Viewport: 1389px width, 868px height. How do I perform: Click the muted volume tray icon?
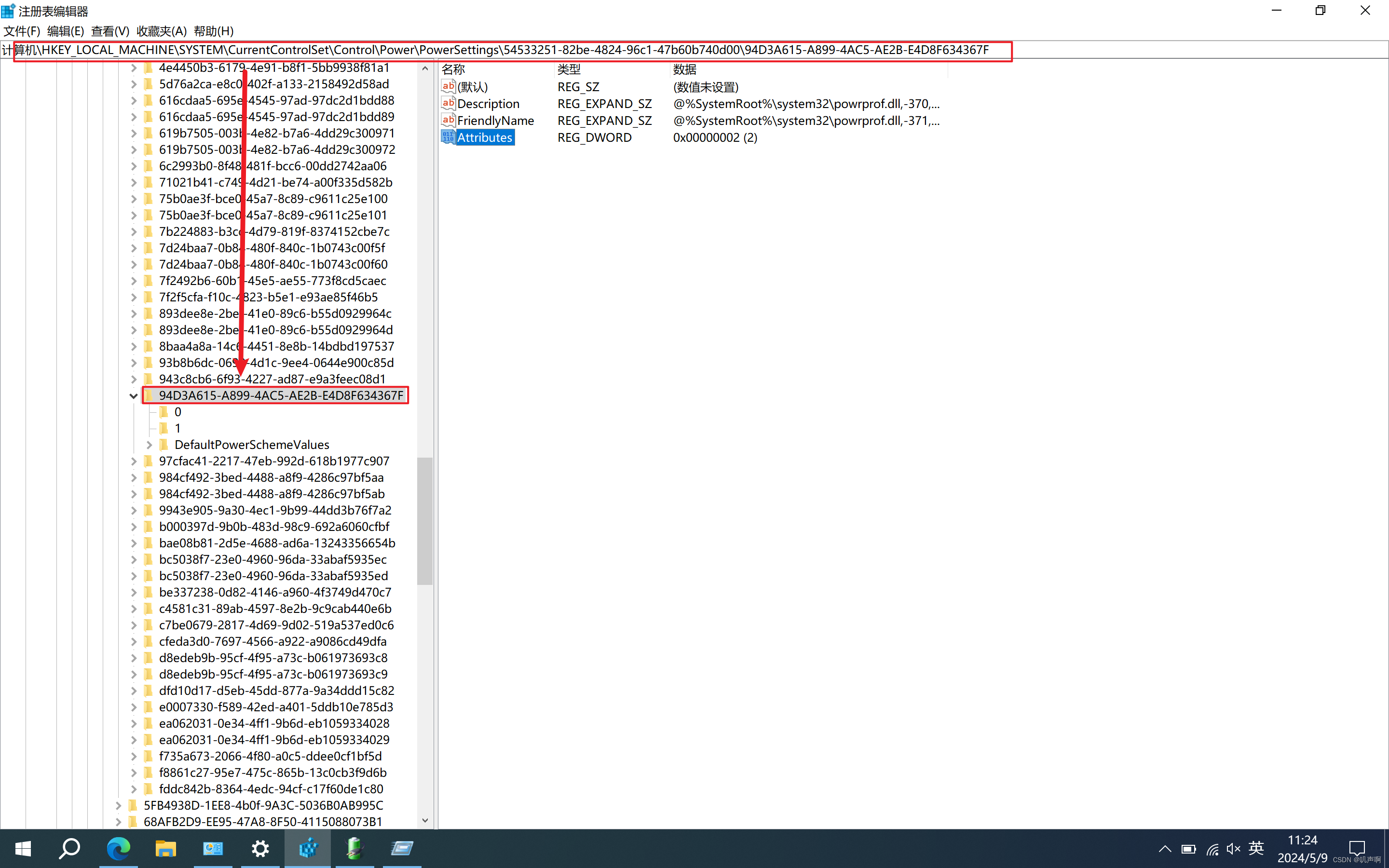[x=1233, y=849]
